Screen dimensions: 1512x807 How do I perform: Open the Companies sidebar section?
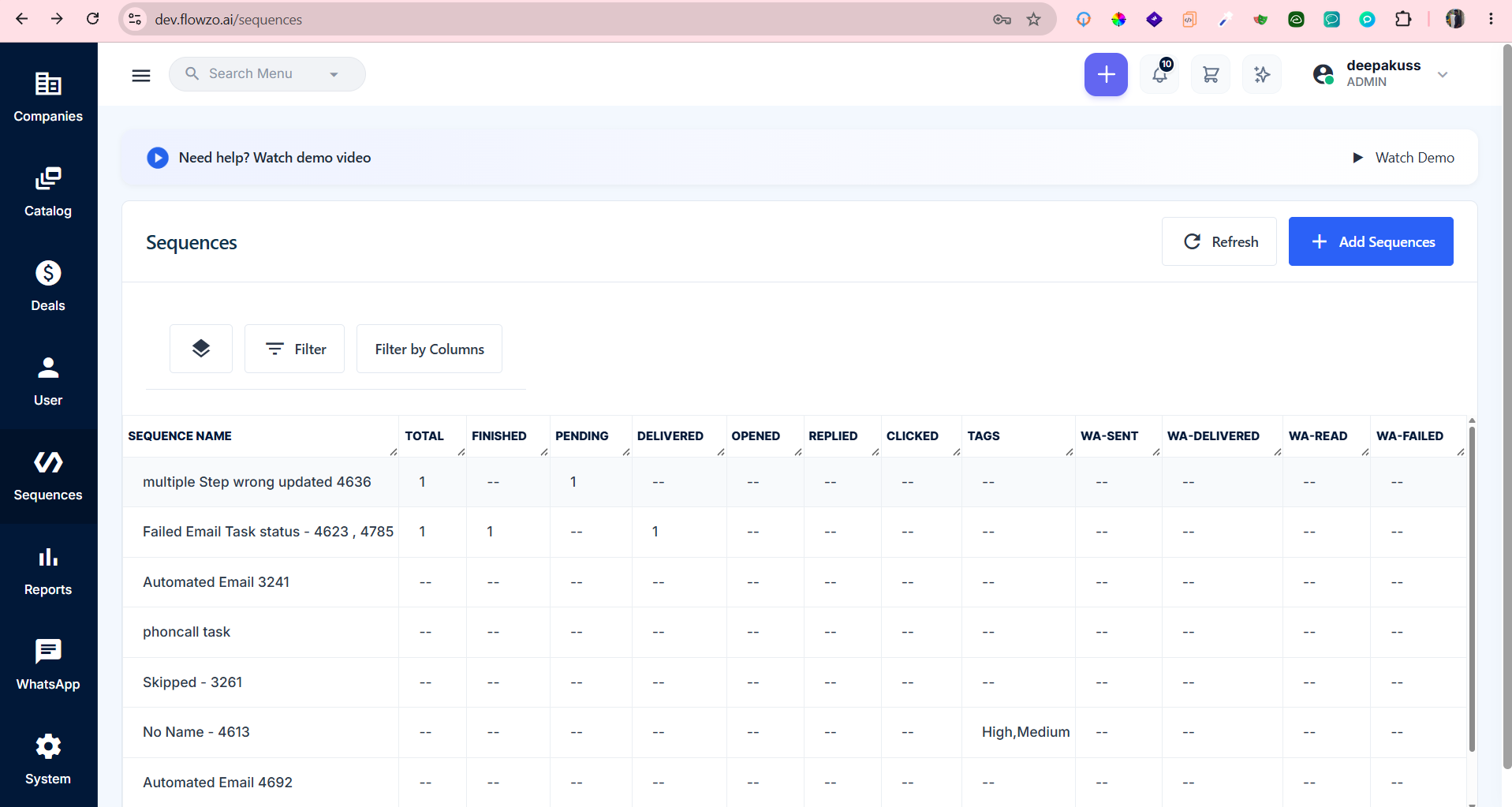click(x=48, y=98)
